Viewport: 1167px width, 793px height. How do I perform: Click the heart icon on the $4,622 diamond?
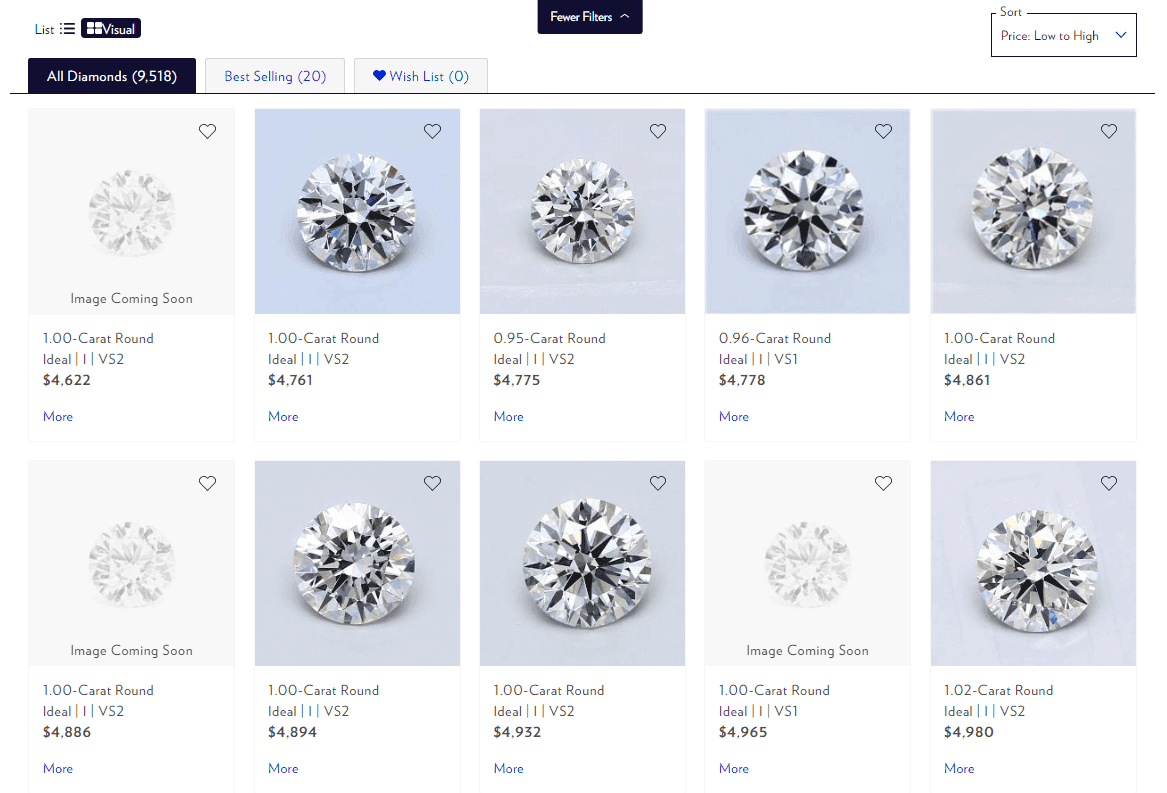pyautogui.click(x=207, y=131)
